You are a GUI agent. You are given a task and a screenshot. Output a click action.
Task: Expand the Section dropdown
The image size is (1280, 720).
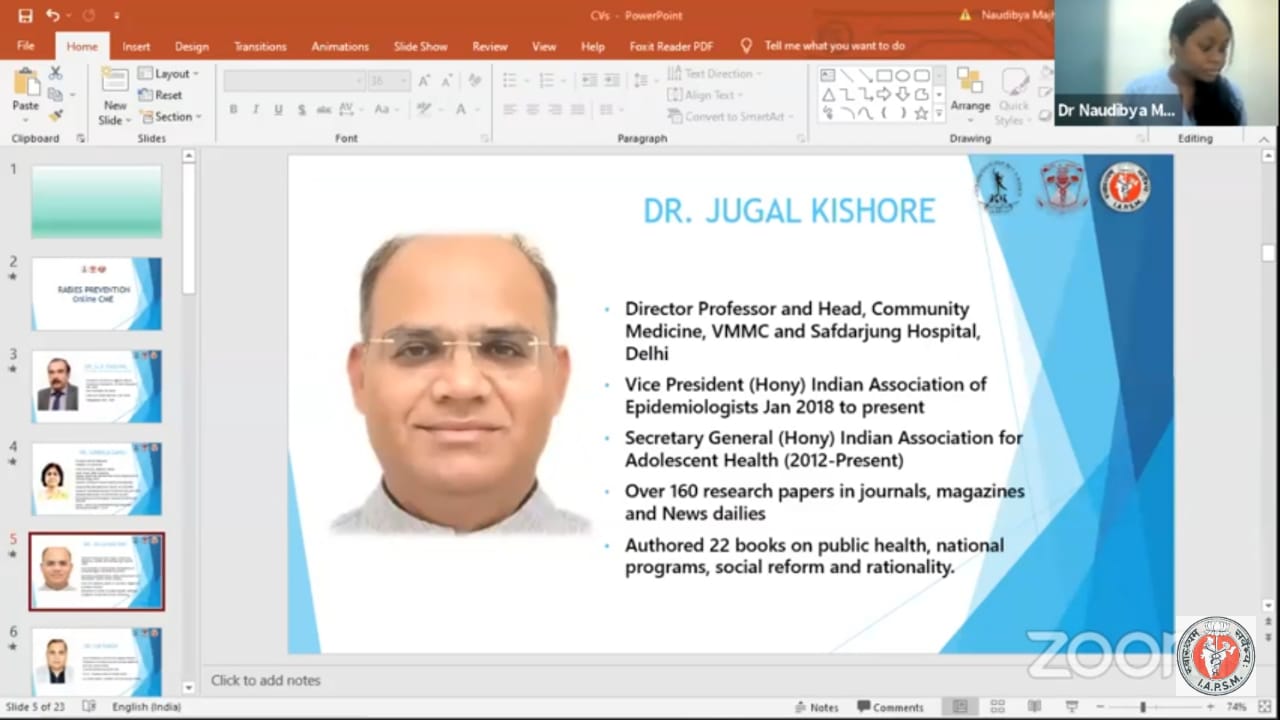click(170, 117)
